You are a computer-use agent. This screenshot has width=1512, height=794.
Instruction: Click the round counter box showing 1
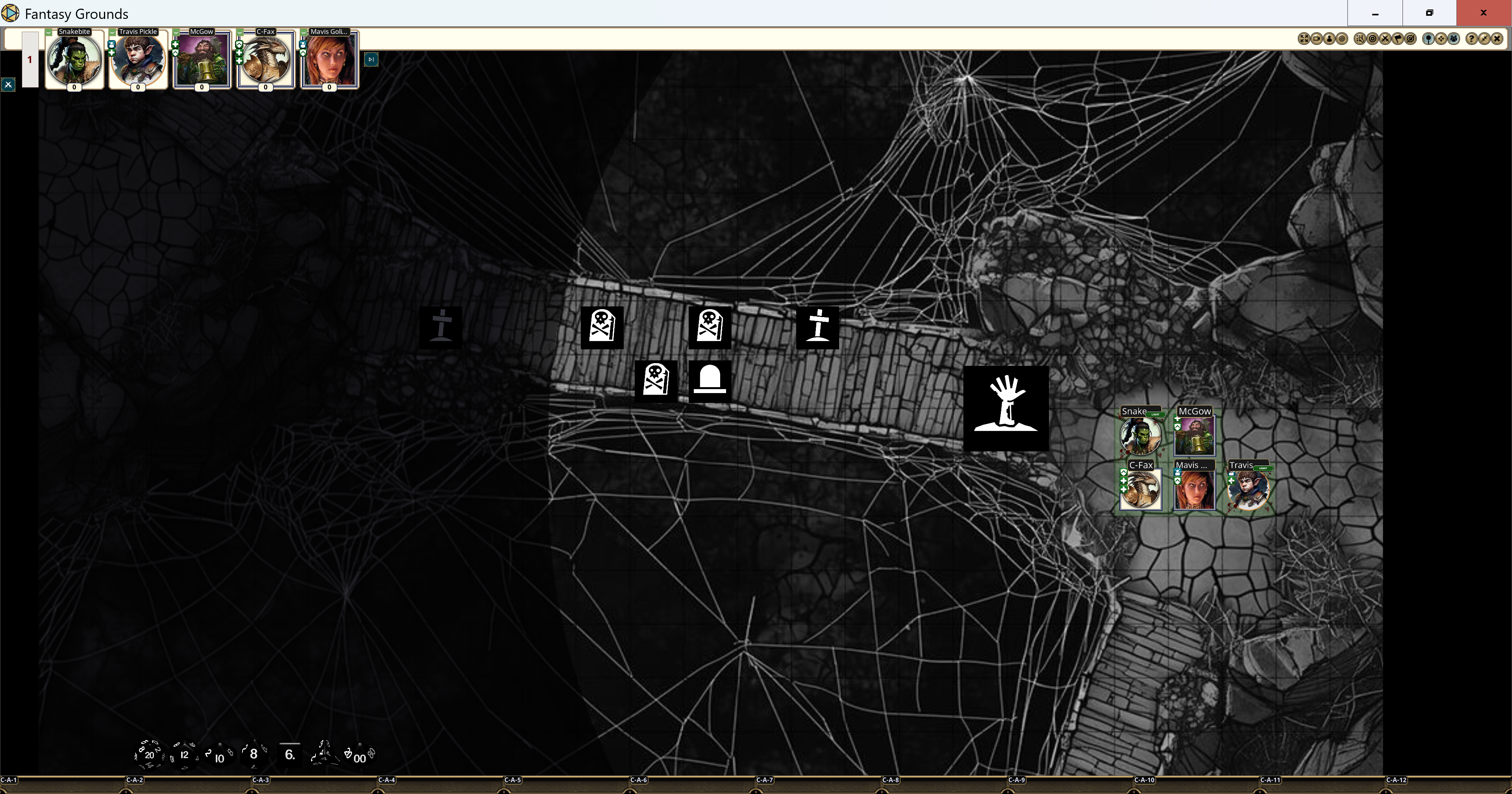(30, 59)
